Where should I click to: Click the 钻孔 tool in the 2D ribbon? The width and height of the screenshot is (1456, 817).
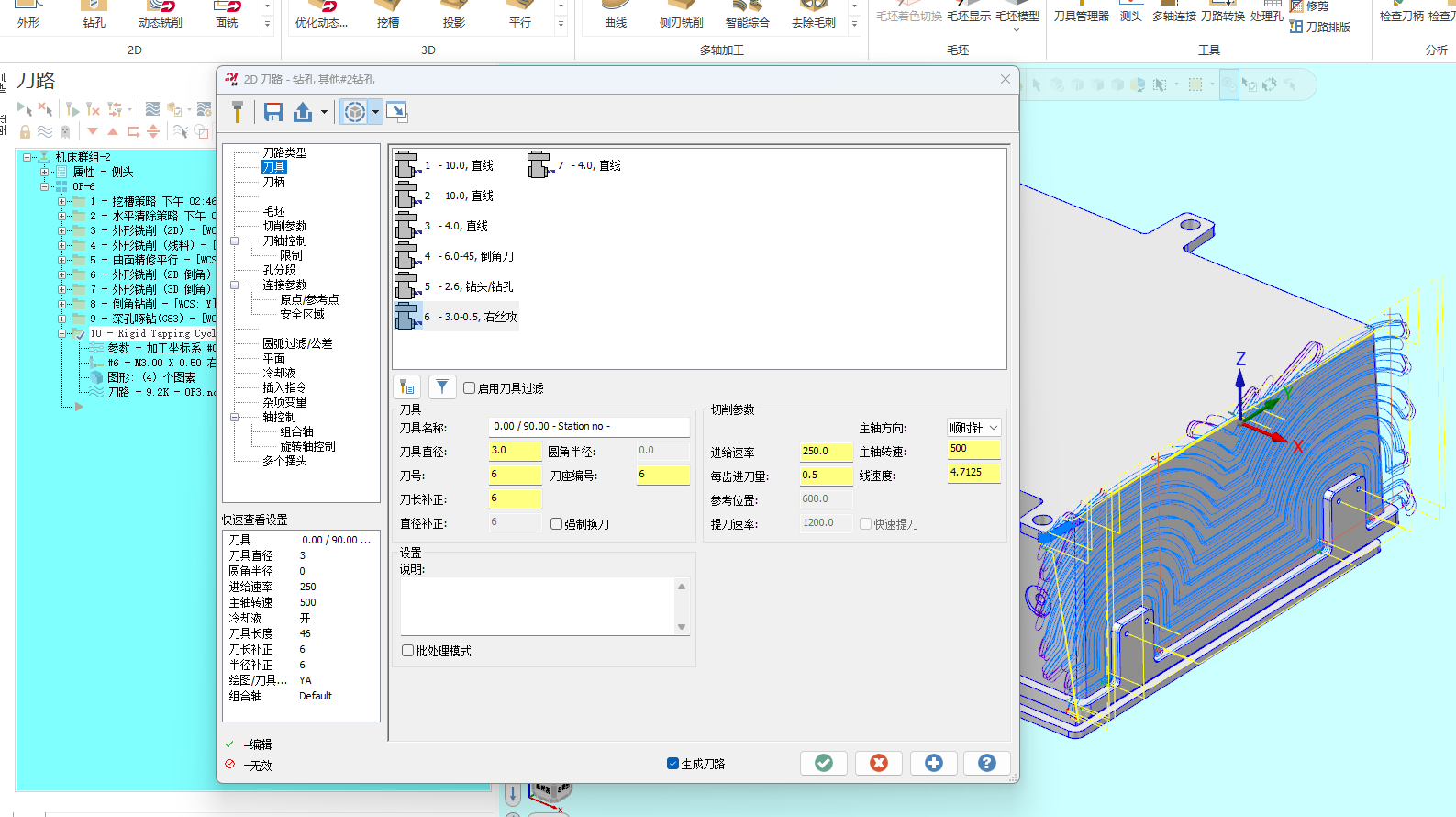pos(94,15)
